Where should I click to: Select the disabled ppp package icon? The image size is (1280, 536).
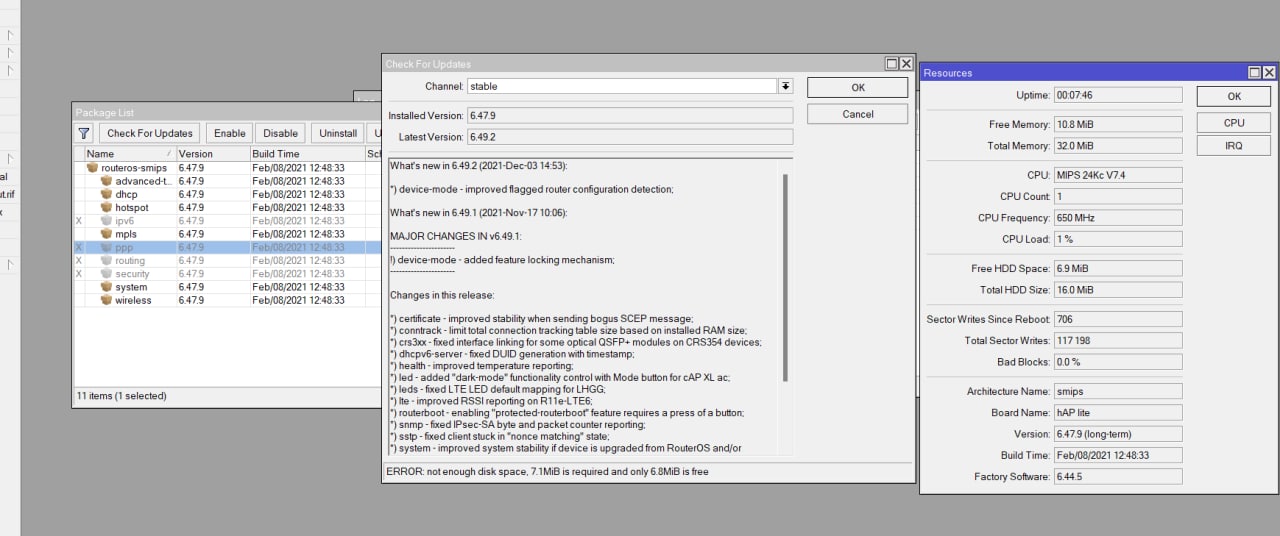[x=106, y=247]
